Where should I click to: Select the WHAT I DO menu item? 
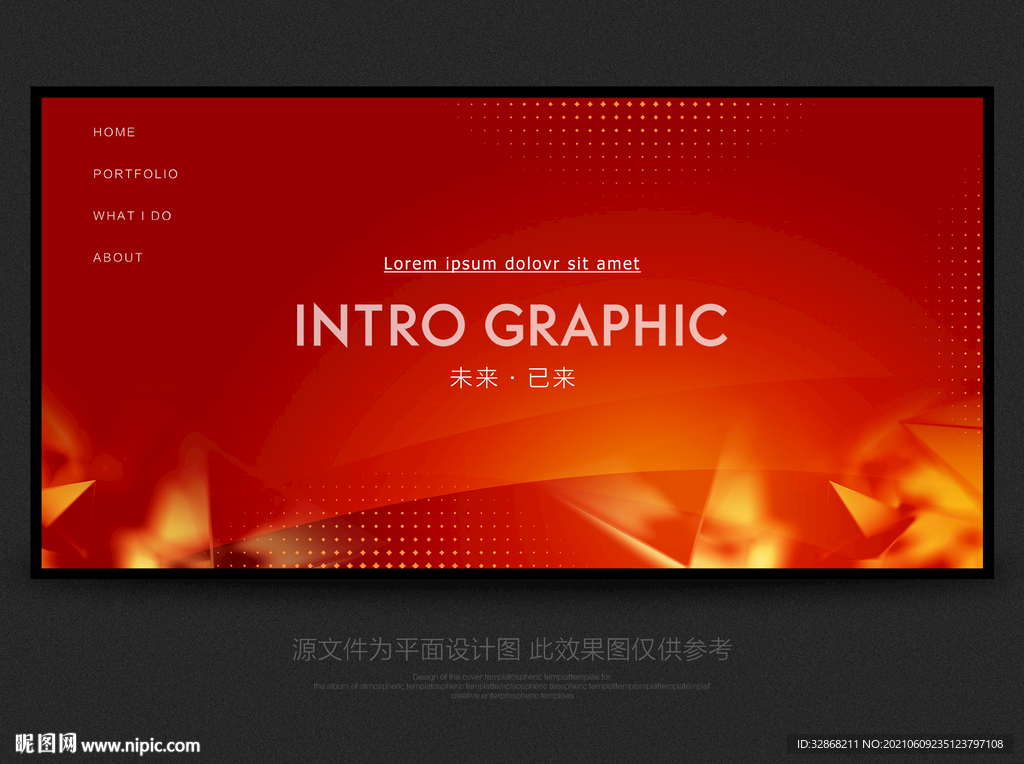pyautogui.click(x=132, y=215)
